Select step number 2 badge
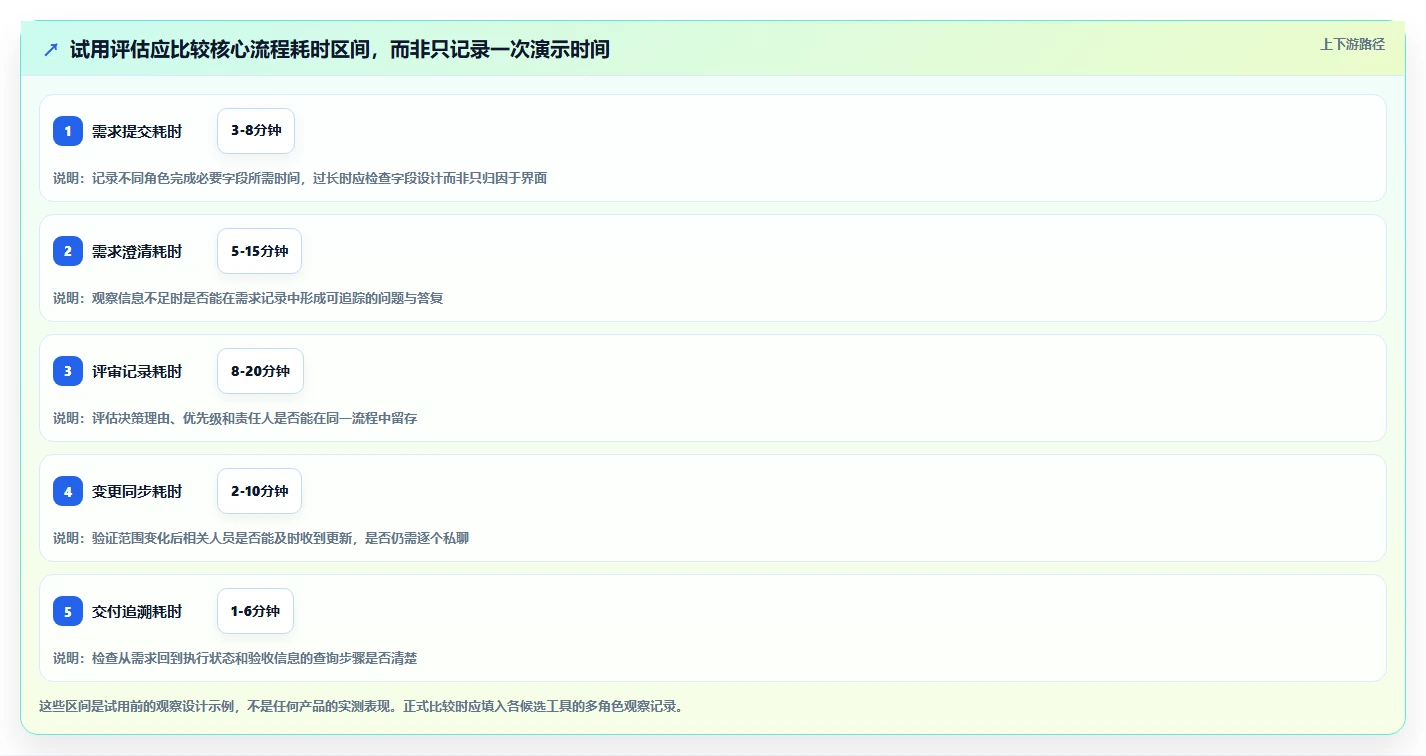1426x756 pixels. point(68,251)
